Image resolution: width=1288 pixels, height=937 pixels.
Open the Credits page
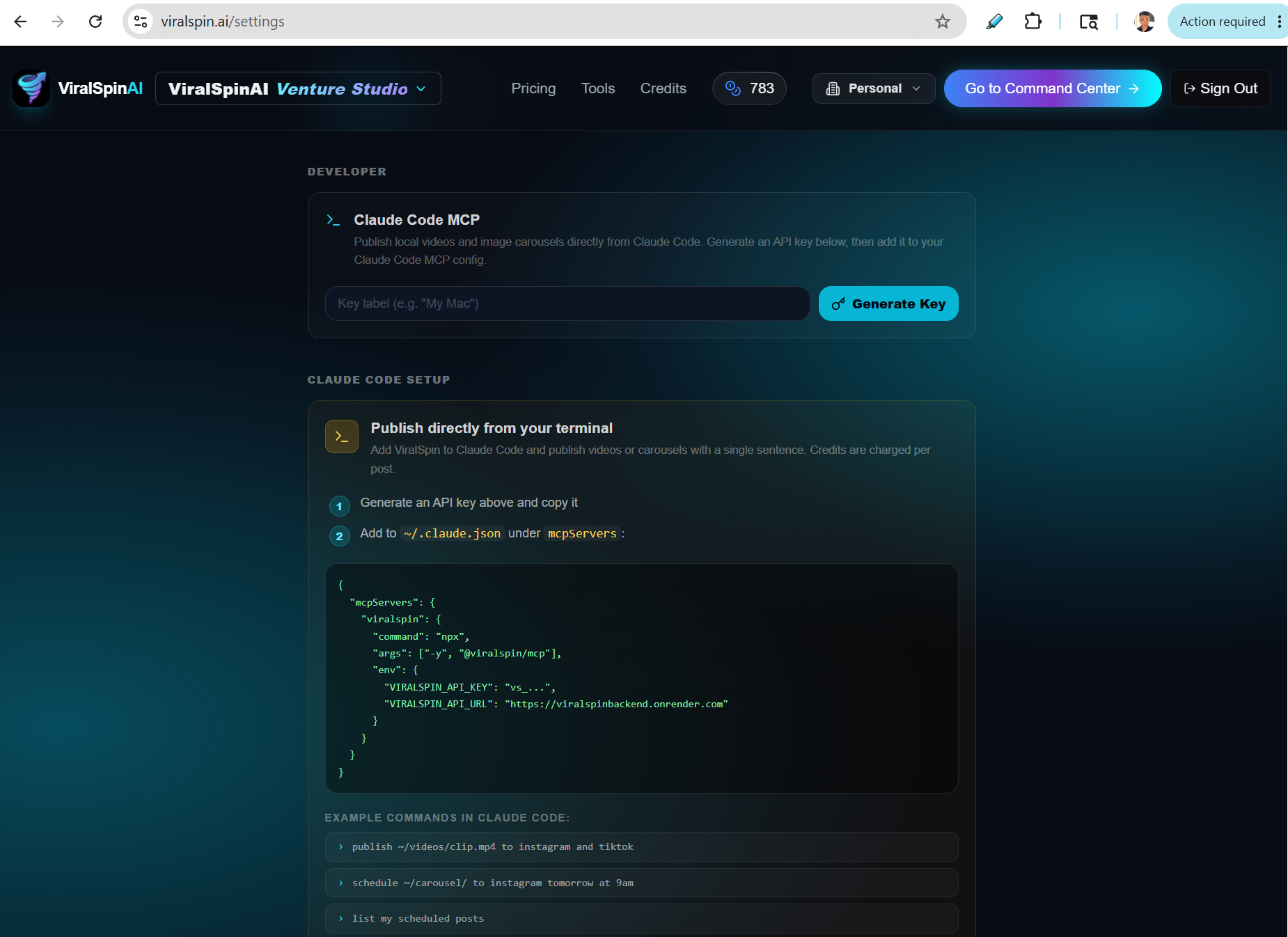(x=663, y=88)
